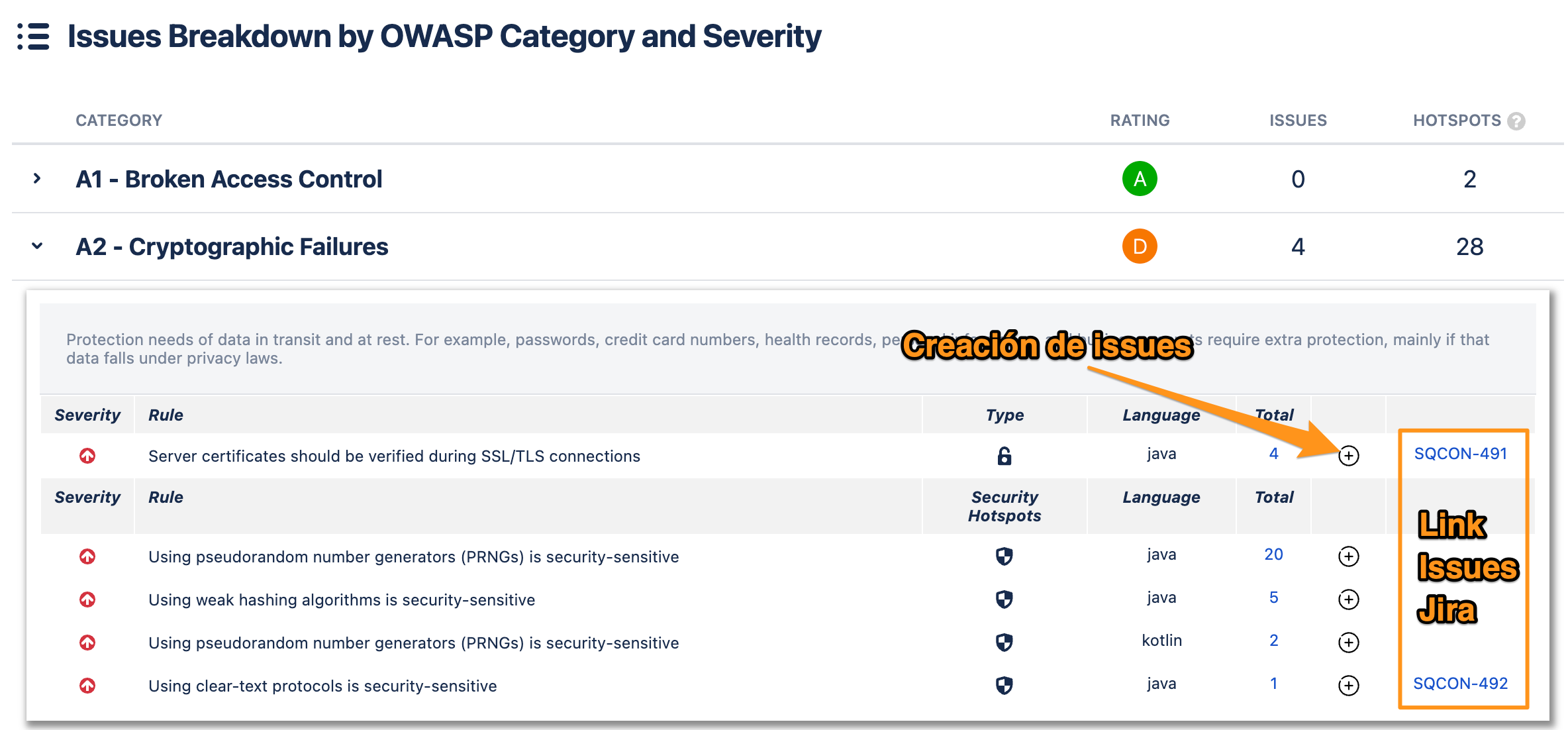The height and width of the screenshot is (730, 1568).
Task: Expand the A1 - Broken Access Control row
Action: point(37,179)
